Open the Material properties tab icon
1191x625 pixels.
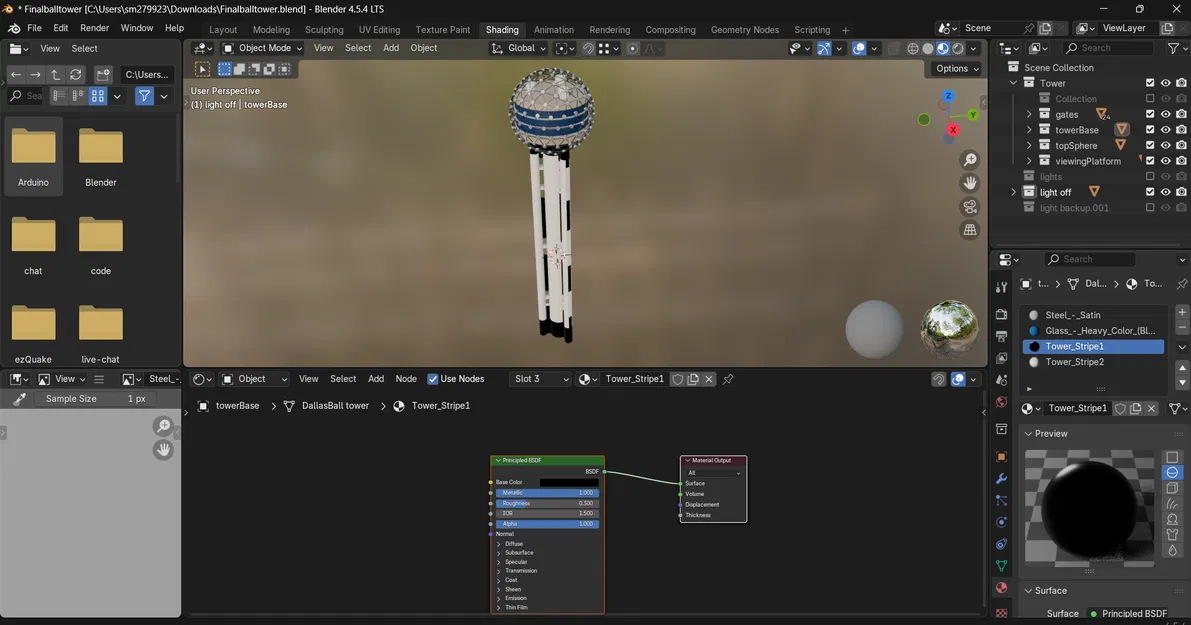pos(1001,588)
